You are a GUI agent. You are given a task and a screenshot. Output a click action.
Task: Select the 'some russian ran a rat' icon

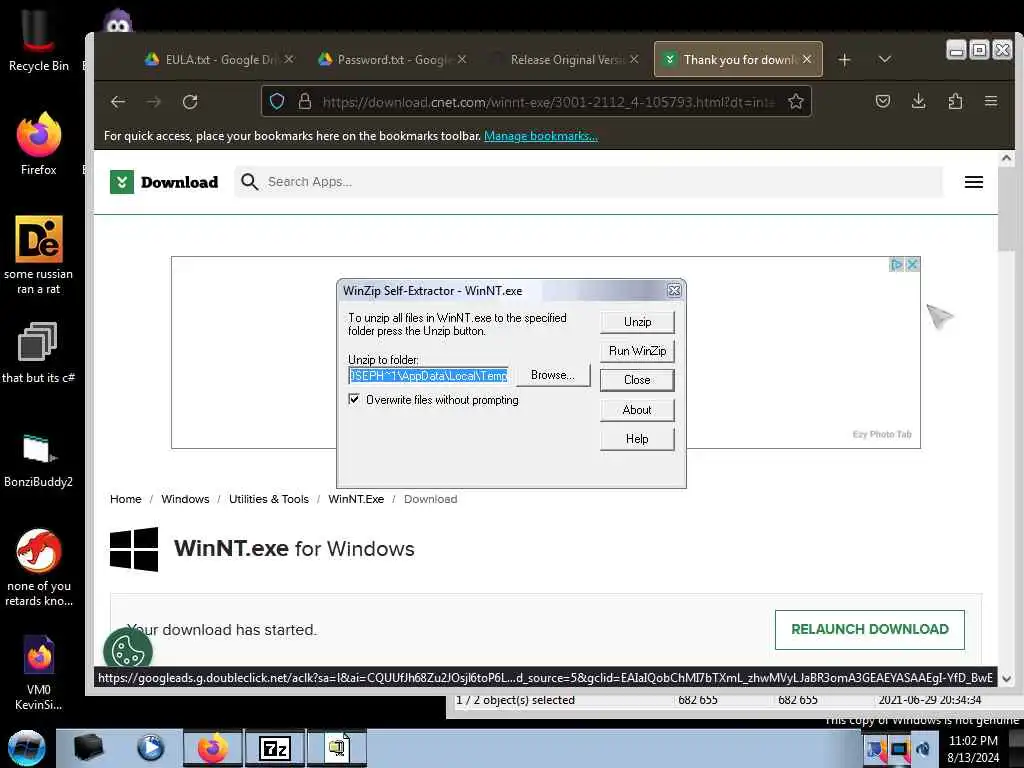(39, 255)
